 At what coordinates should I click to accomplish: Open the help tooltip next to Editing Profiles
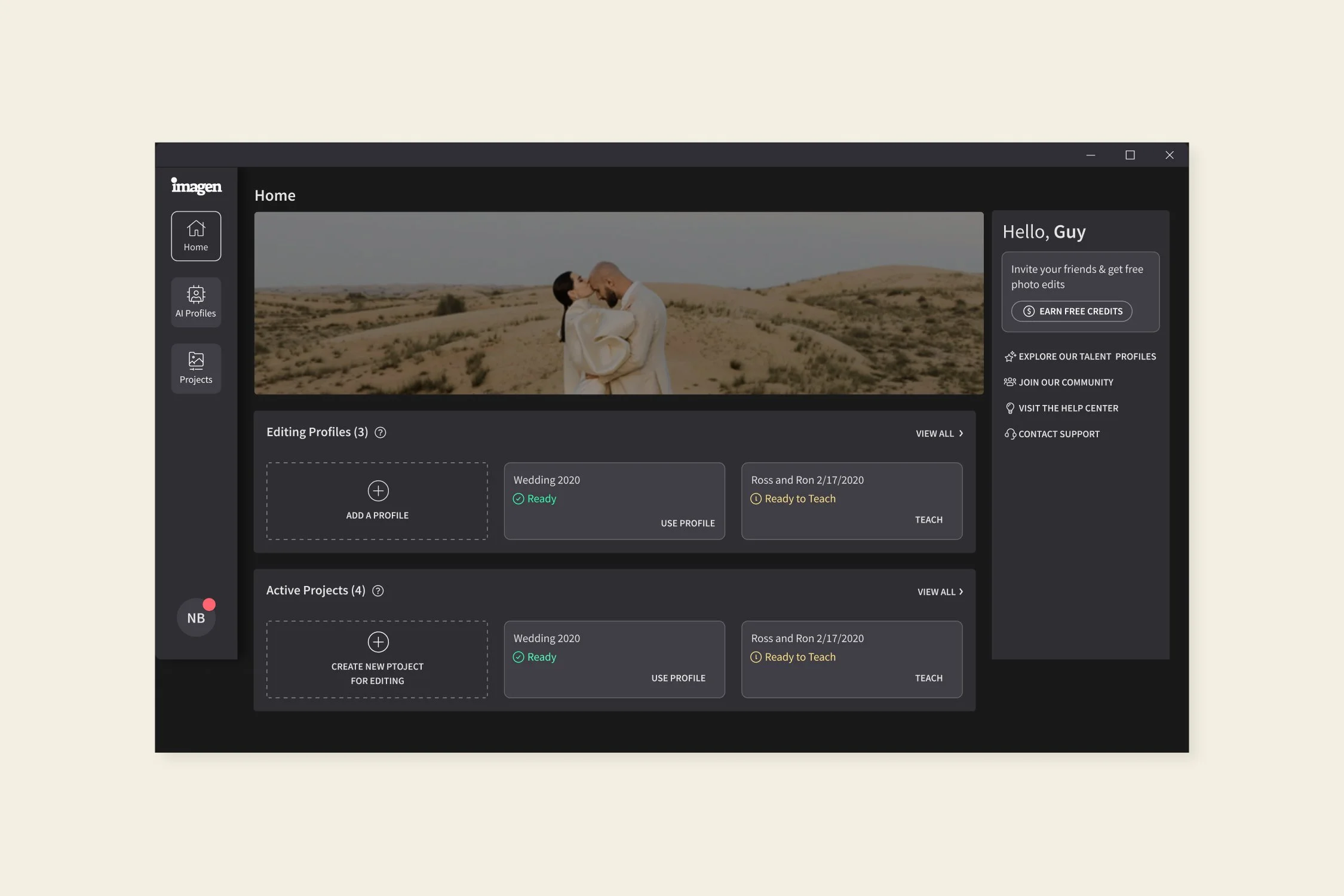coord(381,432)
